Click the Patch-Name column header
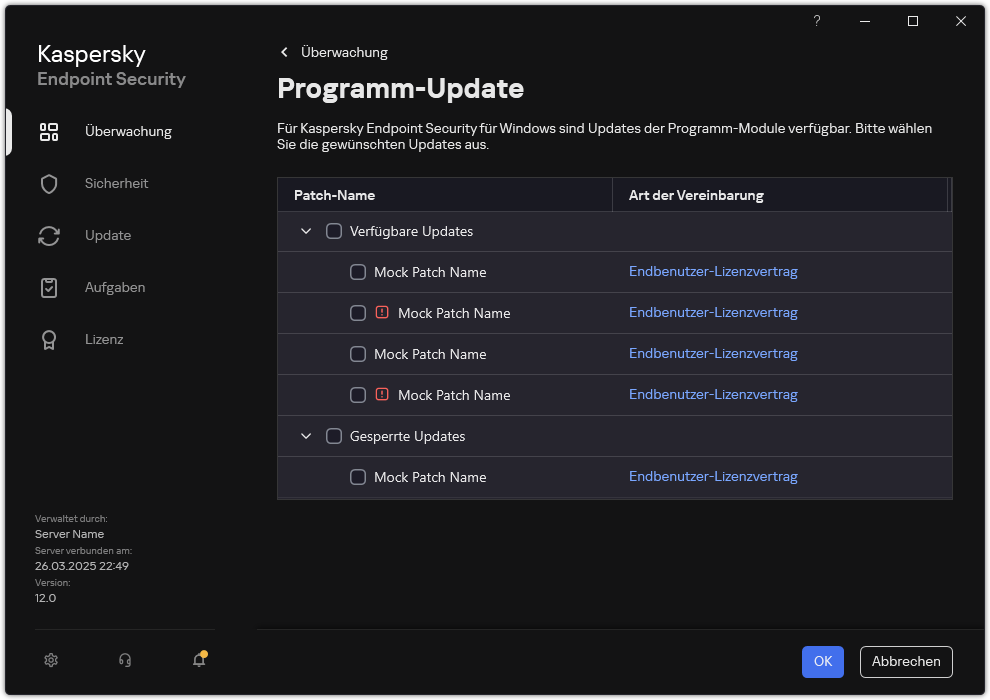 [334, 195]
